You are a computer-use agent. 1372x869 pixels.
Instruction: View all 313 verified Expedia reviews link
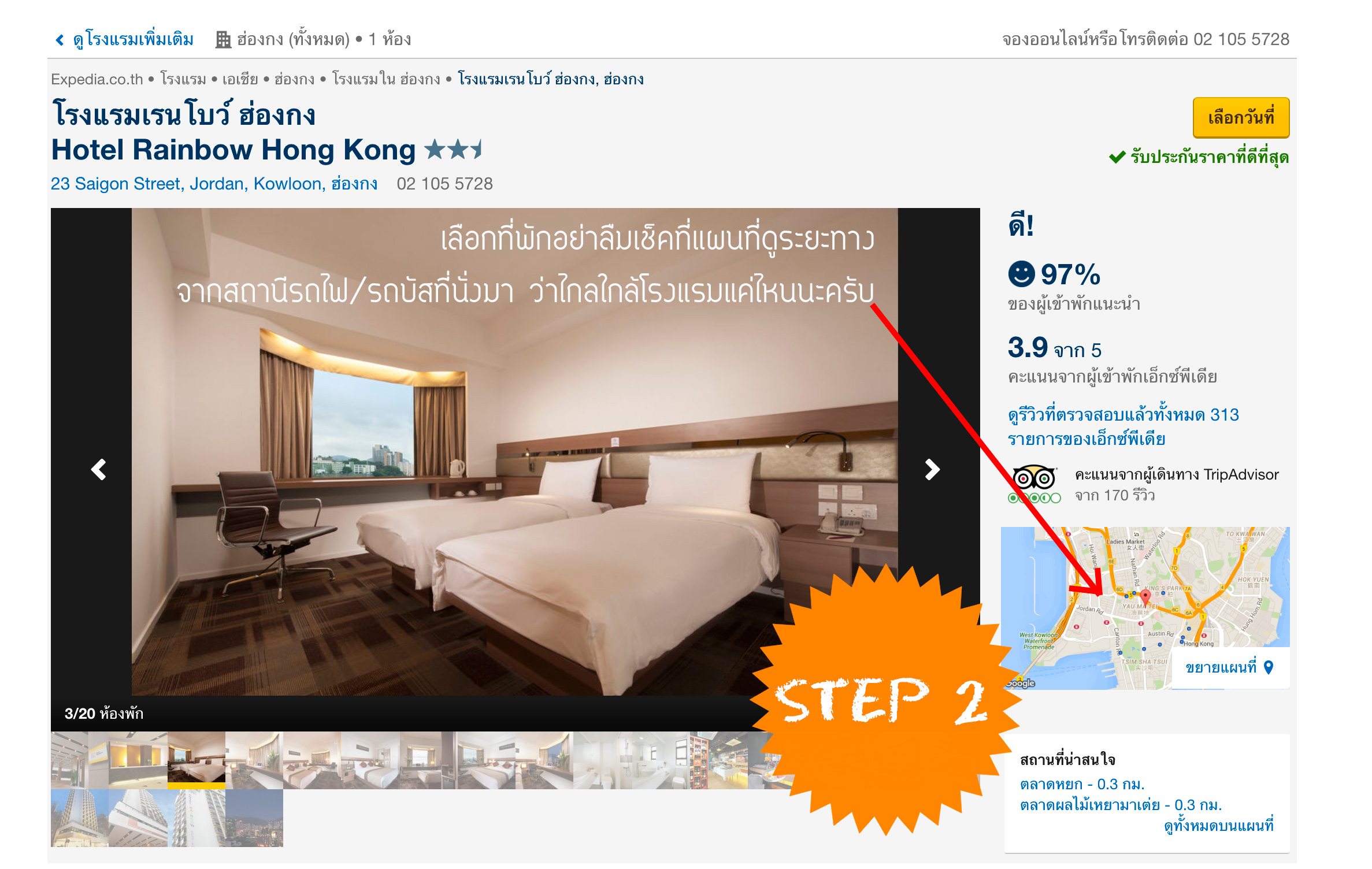click(1123, 426)
